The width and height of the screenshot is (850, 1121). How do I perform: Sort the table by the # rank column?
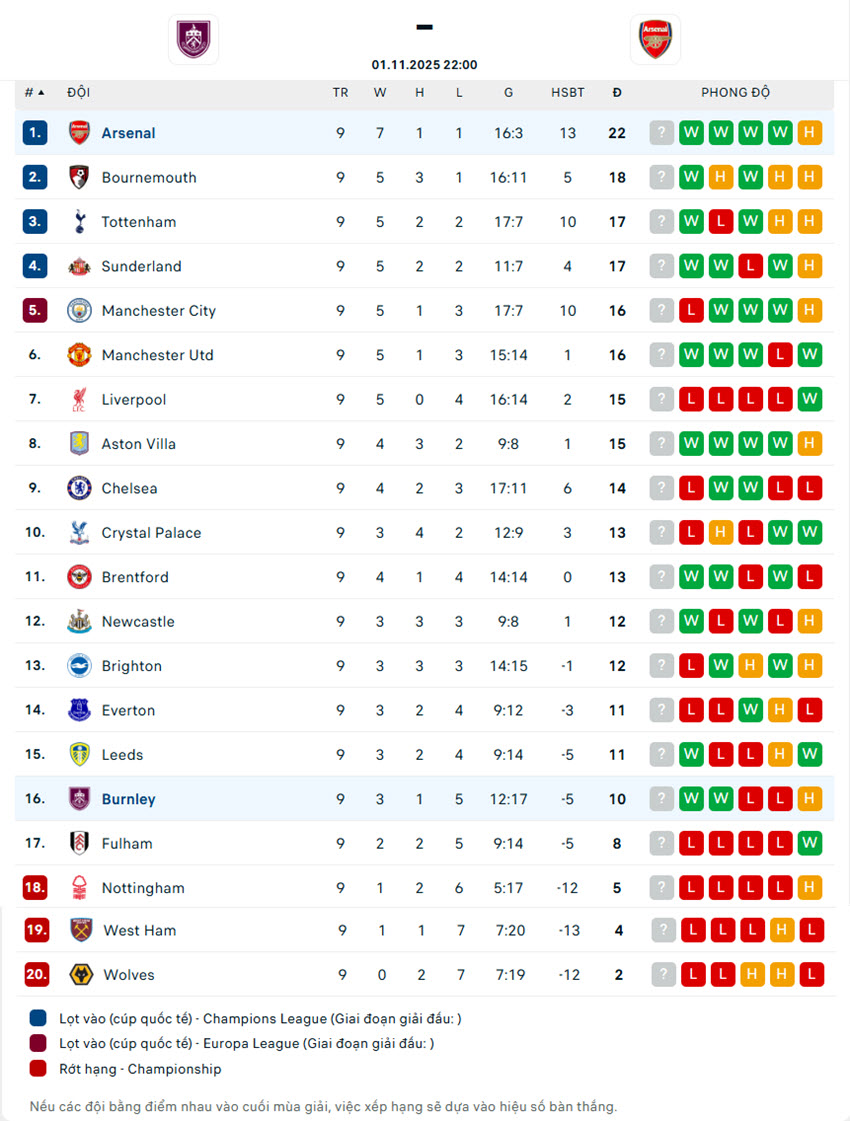tap(34, 93)
